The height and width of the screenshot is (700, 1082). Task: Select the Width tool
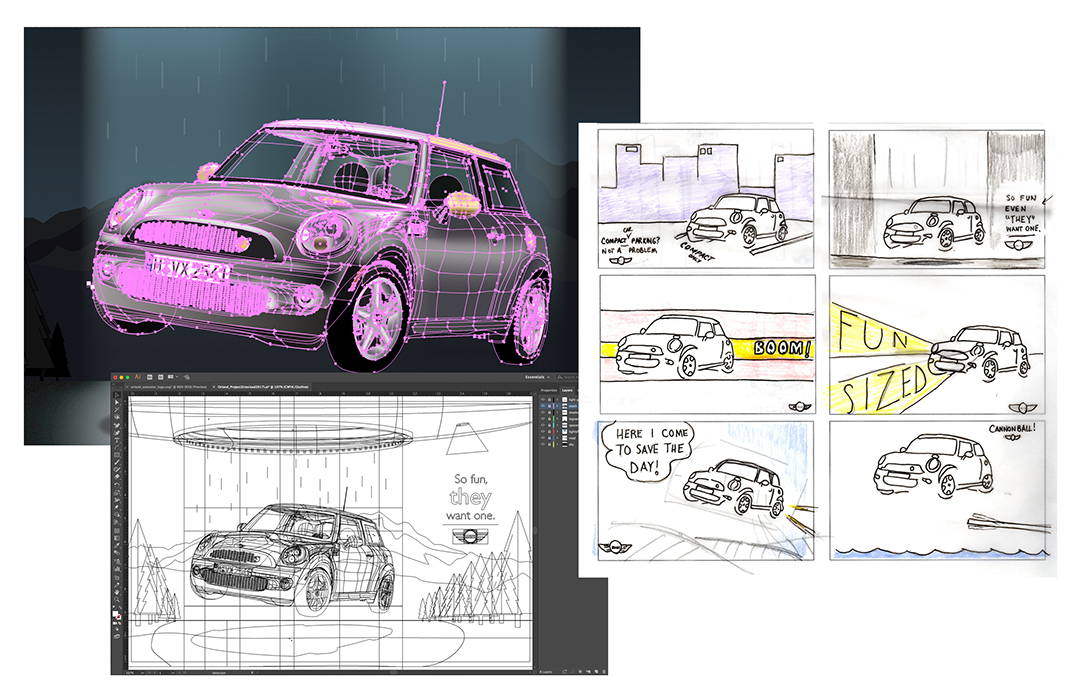coord(117,500)
